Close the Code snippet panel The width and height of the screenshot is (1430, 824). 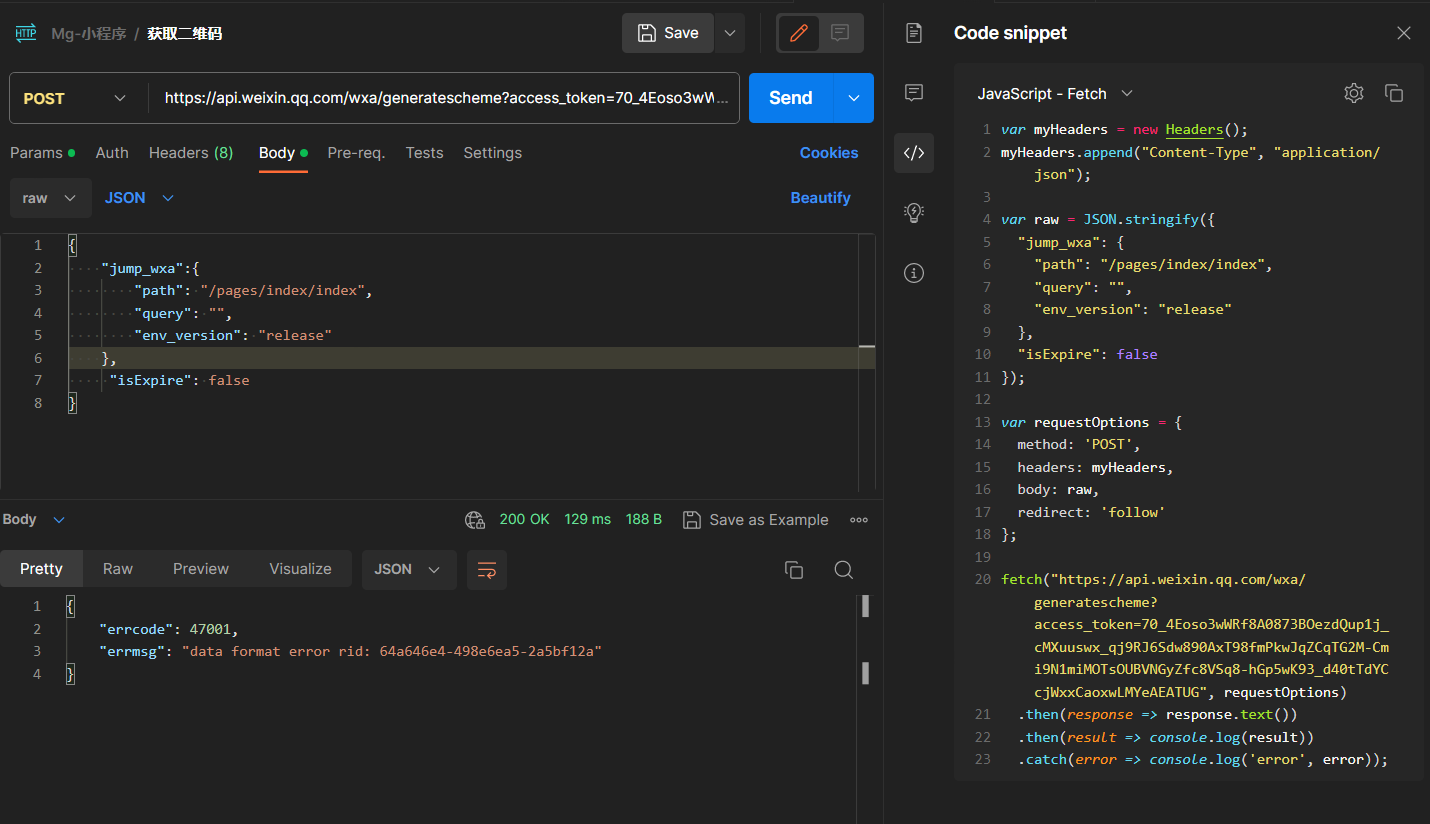tap(1404, 33)
